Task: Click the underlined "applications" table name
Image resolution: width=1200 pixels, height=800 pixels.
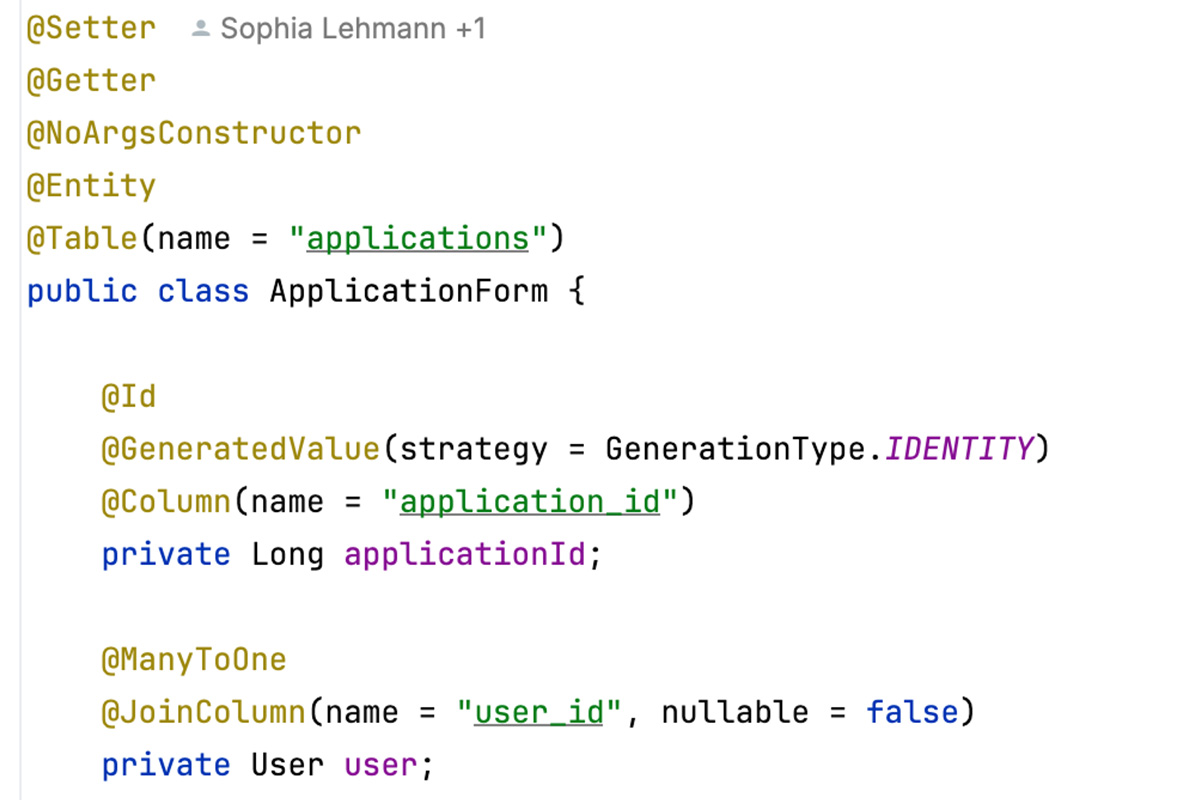Action: point(417,239)
